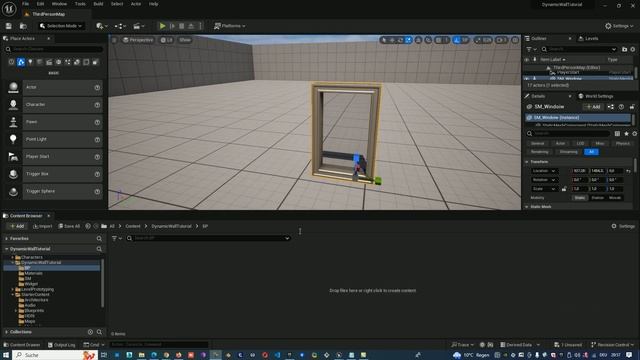Select the All filter in Details
The width and height of the screenshot is (640, 360).
pos(591,152)
